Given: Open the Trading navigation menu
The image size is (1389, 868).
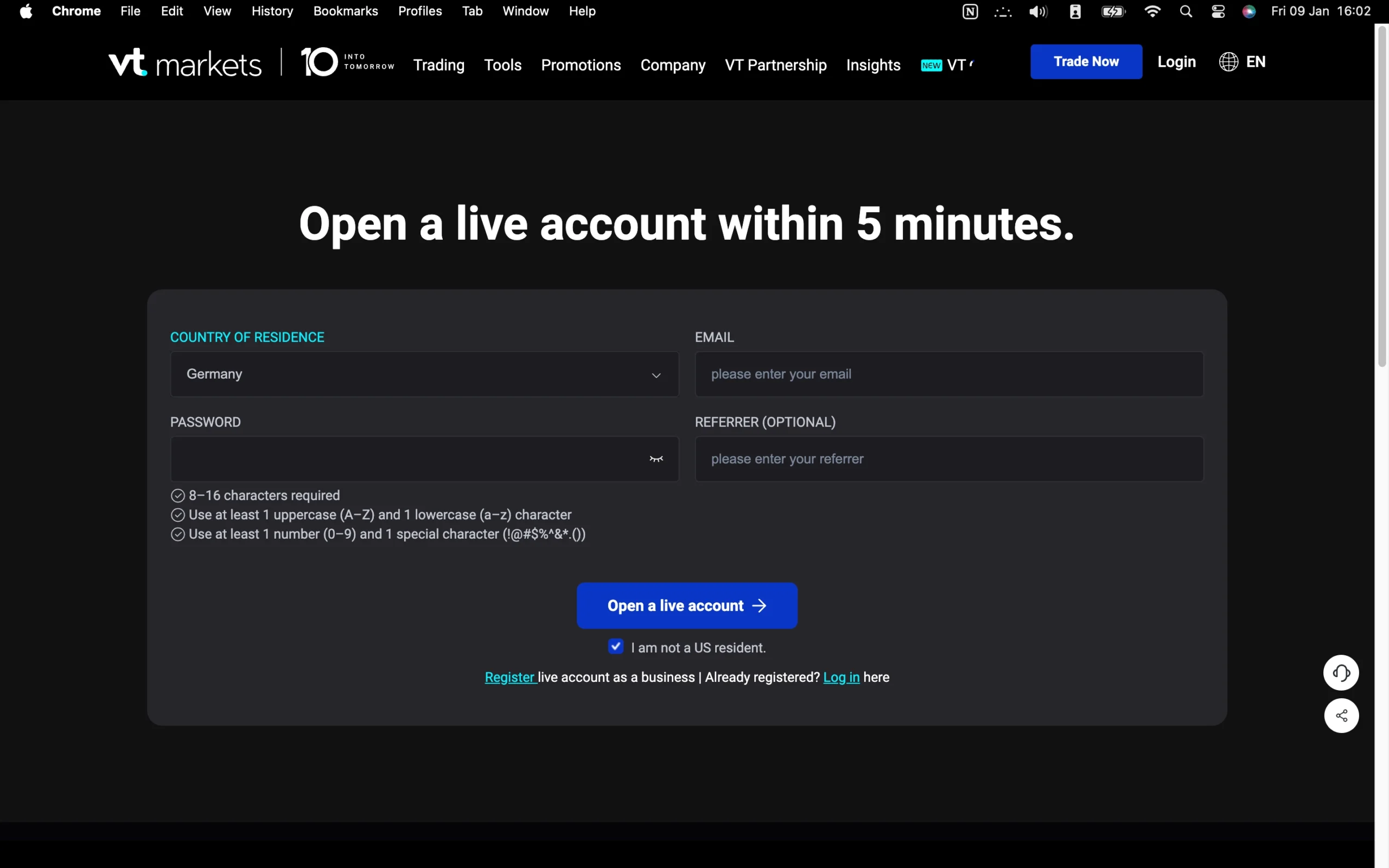Looking at the screenshot, I should point(438,65).
